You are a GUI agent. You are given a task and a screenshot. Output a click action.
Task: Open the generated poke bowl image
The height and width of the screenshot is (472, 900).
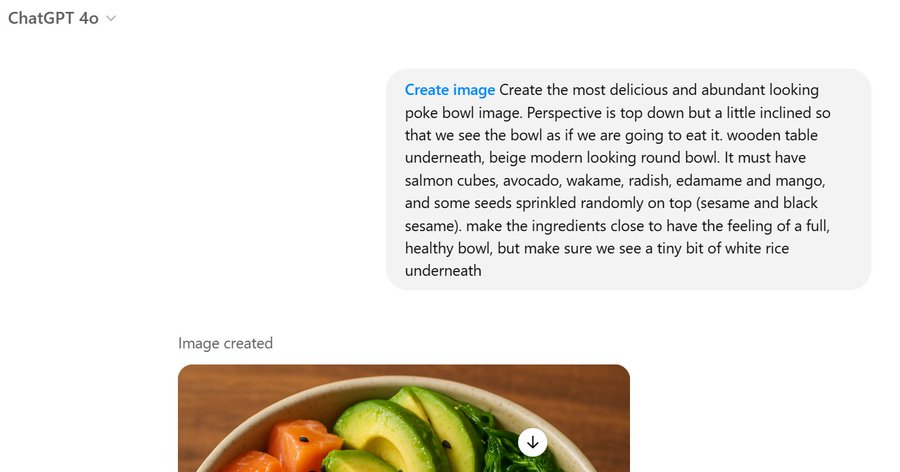404,418
